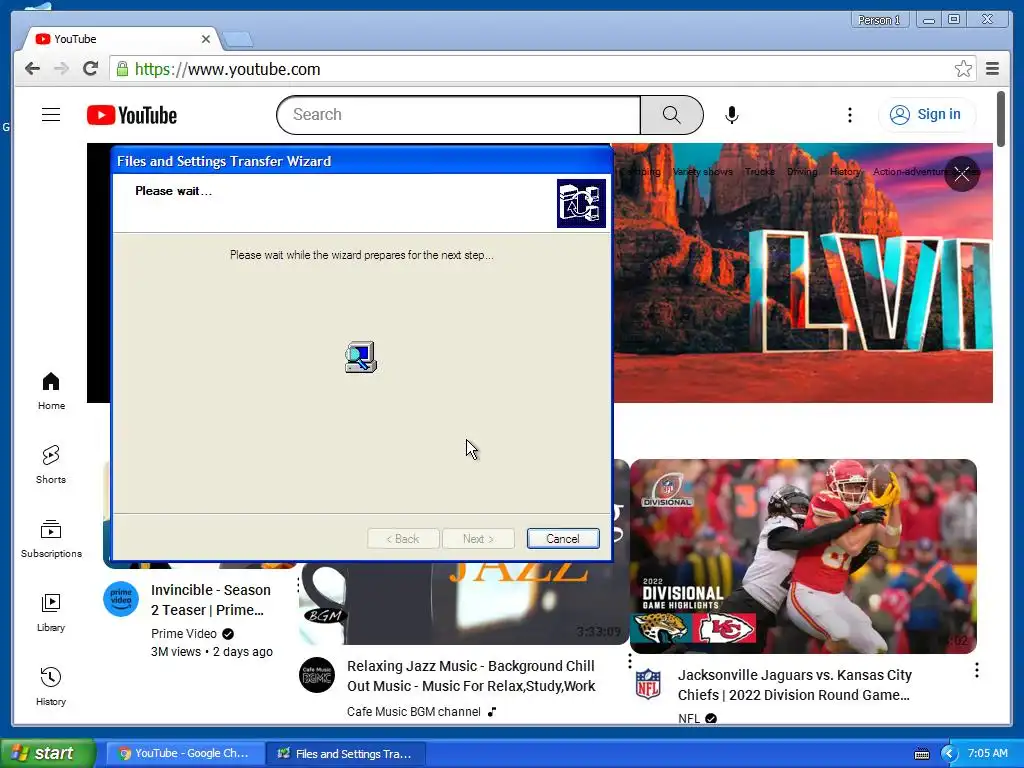Click the Transfer Wizard header icon
This screenshot has width=1024, height=768.
pyautogui.click(x=581, y=203)
